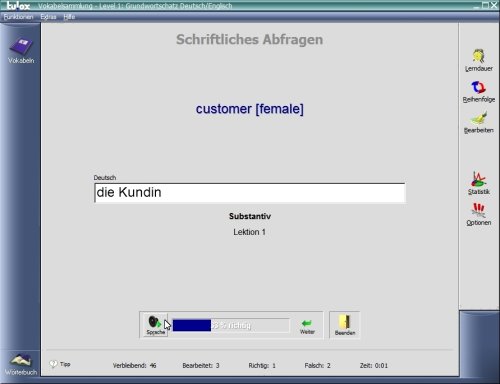Open the Extras menu
500x384 pixels.
click(x=48, y=17)
